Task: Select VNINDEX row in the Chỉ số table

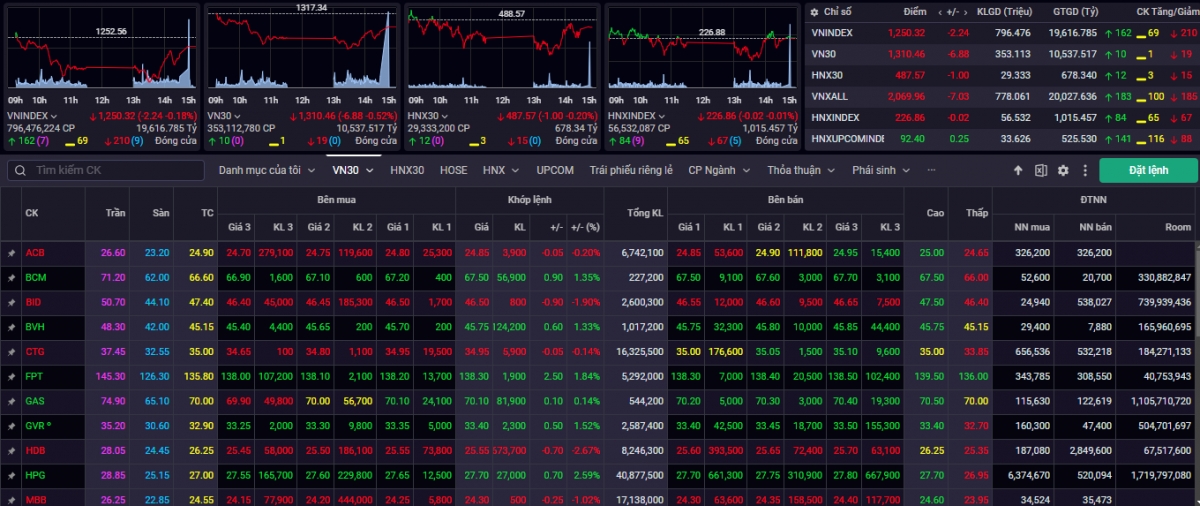Action: 1000,33
